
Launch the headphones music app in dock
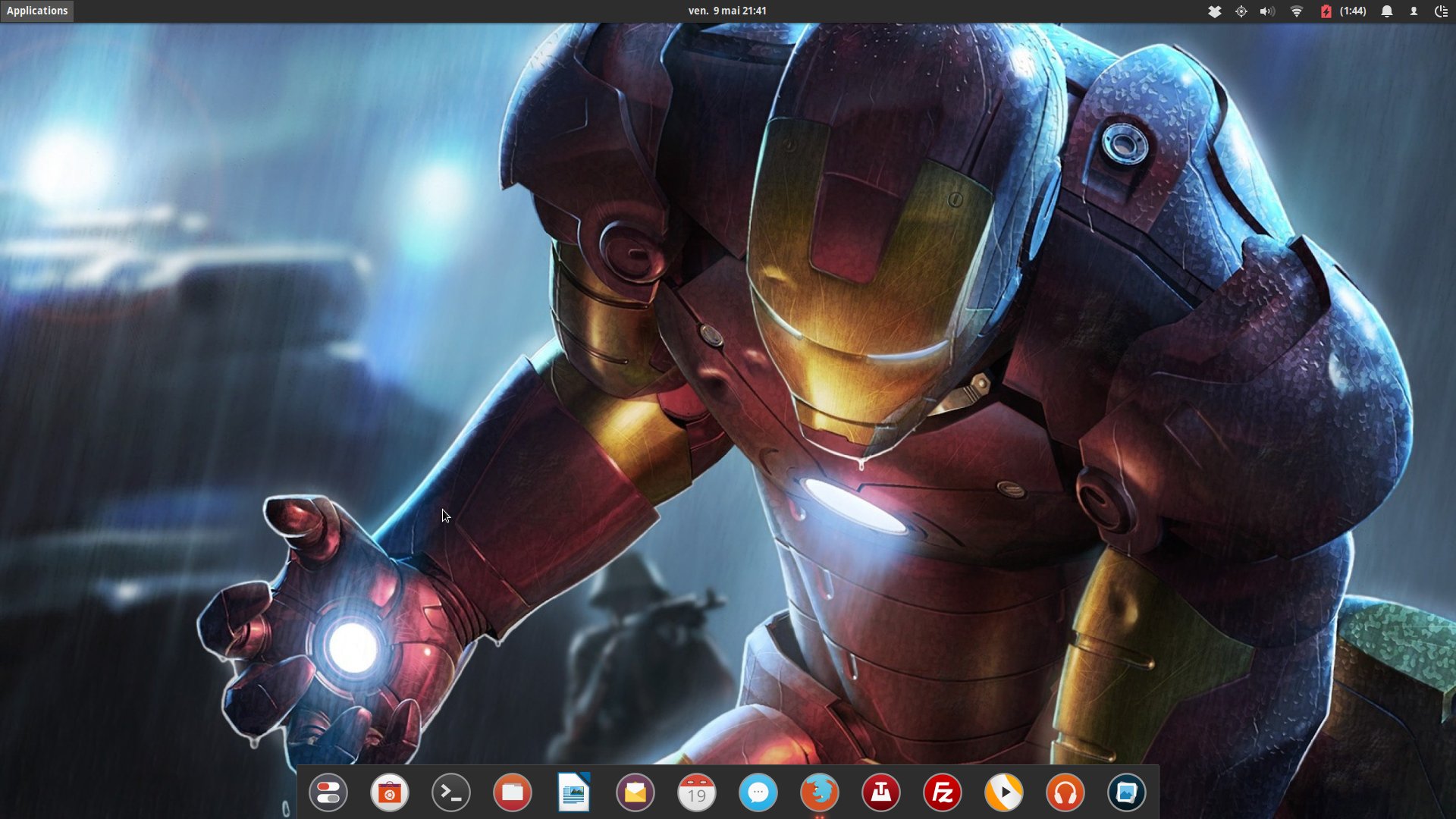tap(1065, 793)
